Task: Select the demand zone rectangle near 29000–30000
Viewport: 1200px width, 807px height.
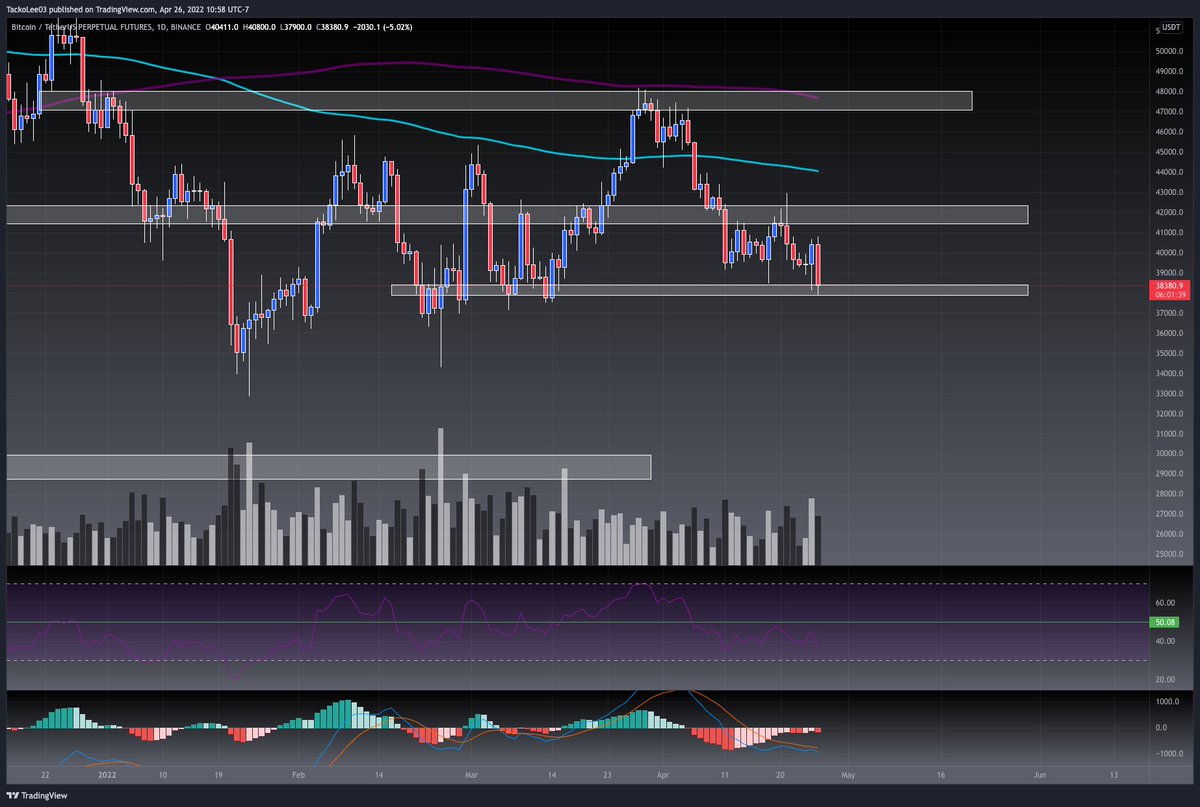Action: [328, 467]
